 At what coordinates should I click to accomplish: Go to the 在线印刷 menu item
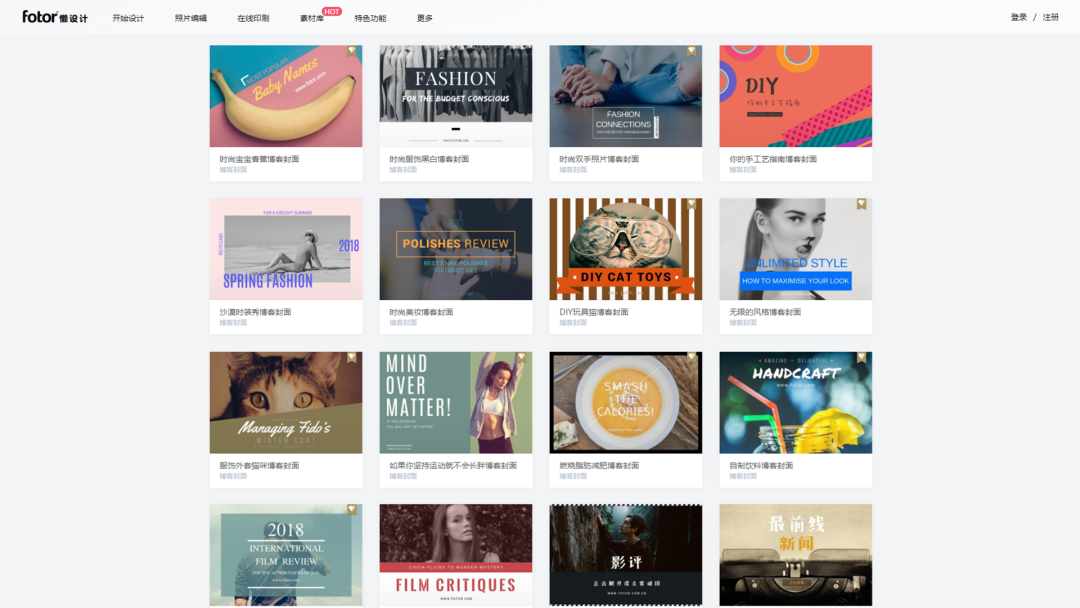(x=253, y=19)
